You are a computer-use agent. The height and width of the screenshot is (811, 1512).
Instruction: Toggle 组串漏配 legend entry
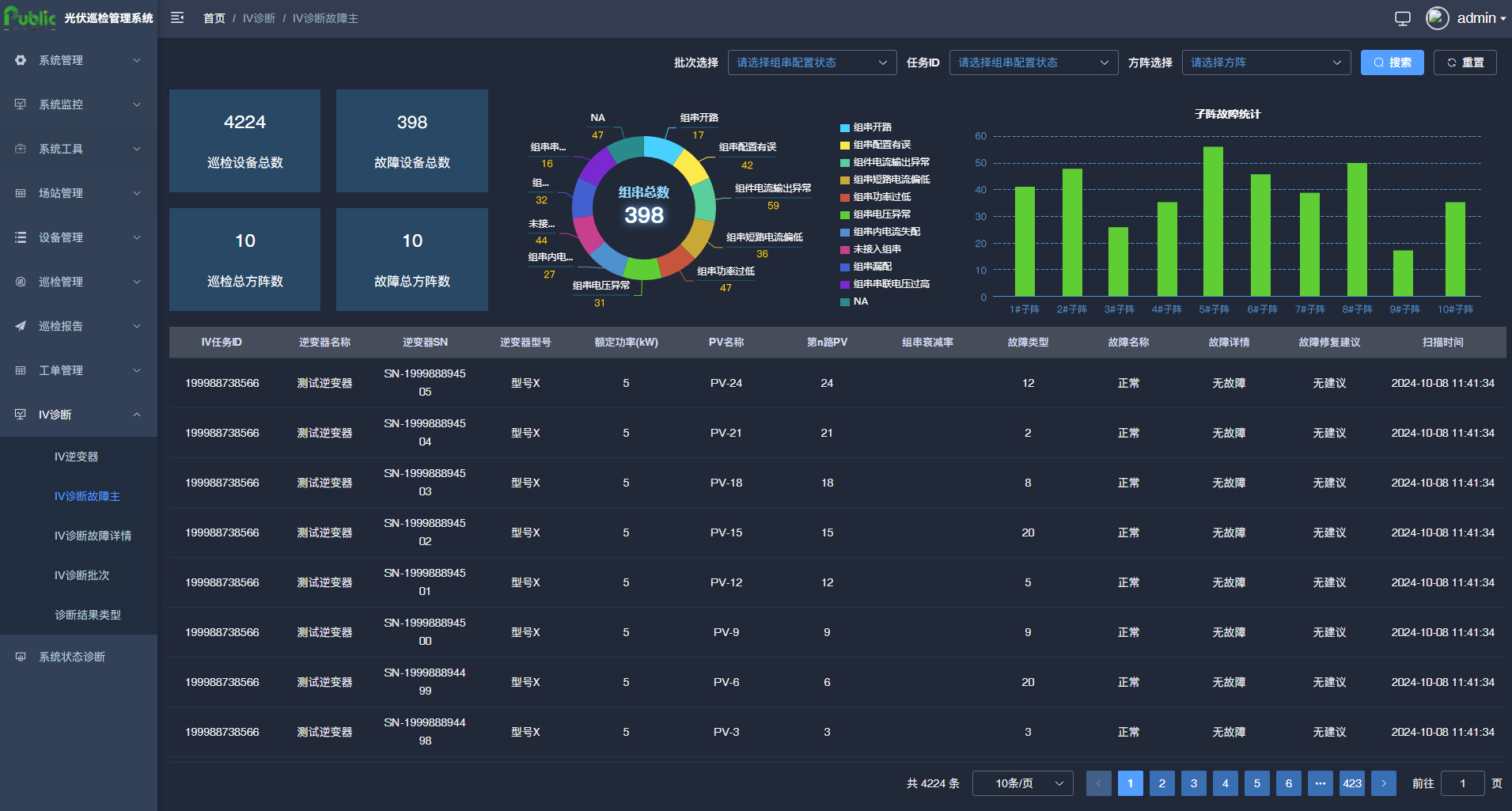tap(871, 267)
